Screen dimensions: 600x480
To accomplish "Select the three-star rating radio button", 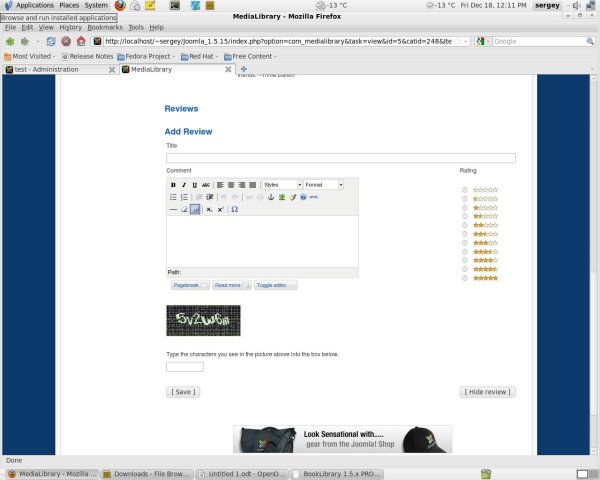I will point(465,243).
